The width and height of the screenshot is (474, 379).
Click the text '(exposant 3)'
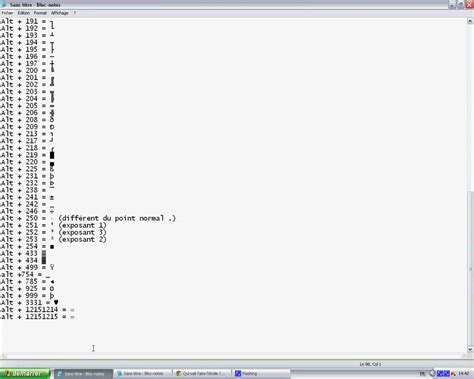point(82,232)
